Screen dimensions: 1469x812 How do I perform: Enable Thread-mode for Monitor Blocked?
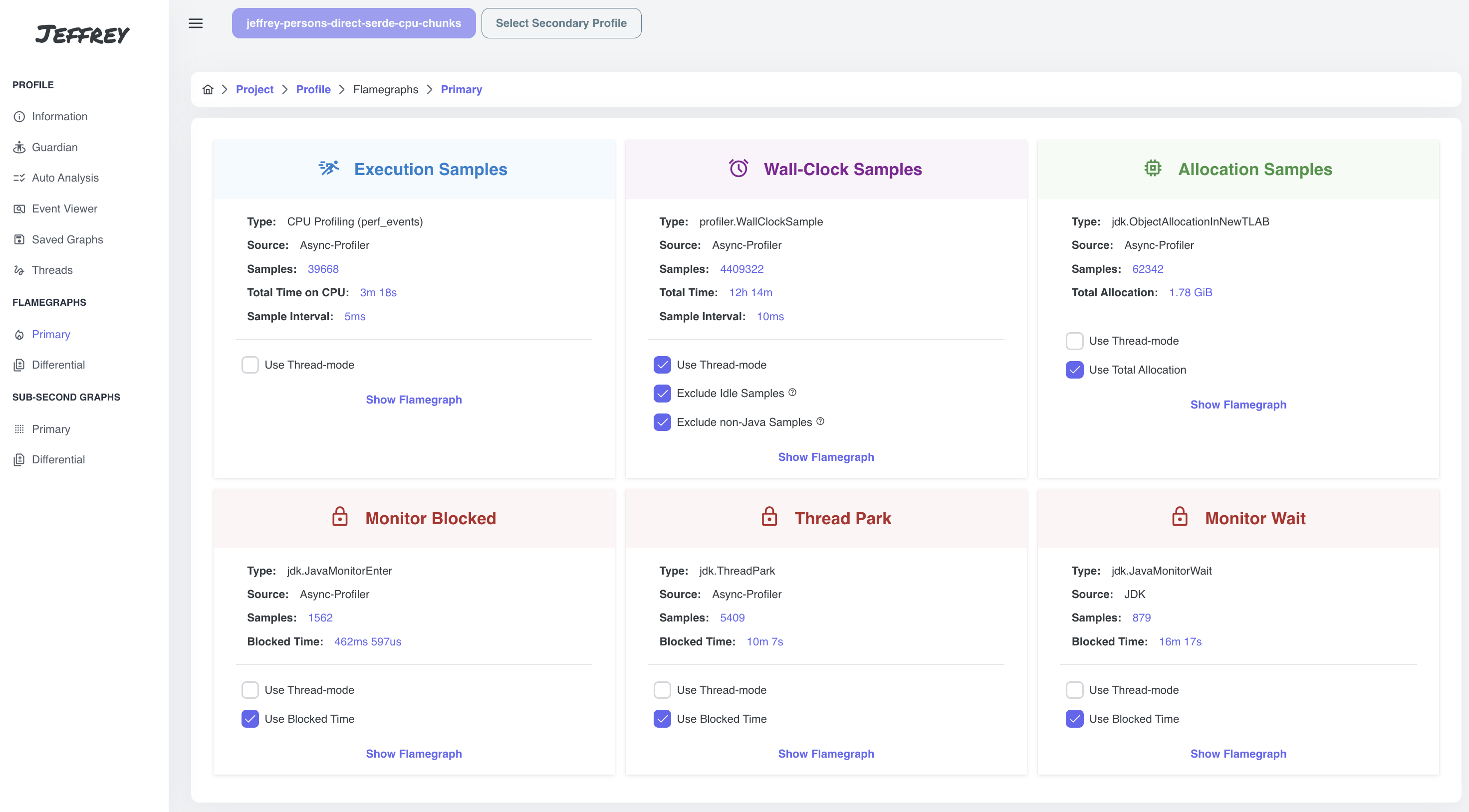250,690
